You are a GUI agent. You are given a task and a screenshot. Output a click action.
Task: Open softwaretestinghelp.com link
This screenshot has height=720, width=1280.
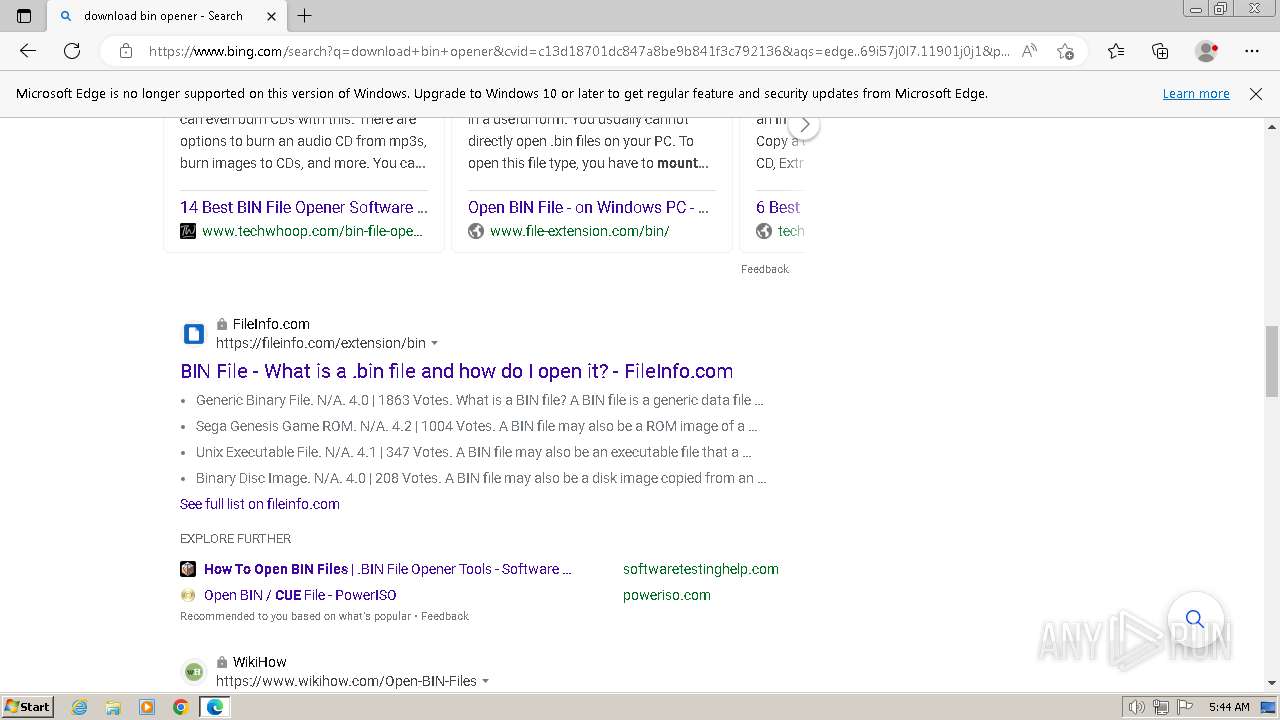point(701,569)
